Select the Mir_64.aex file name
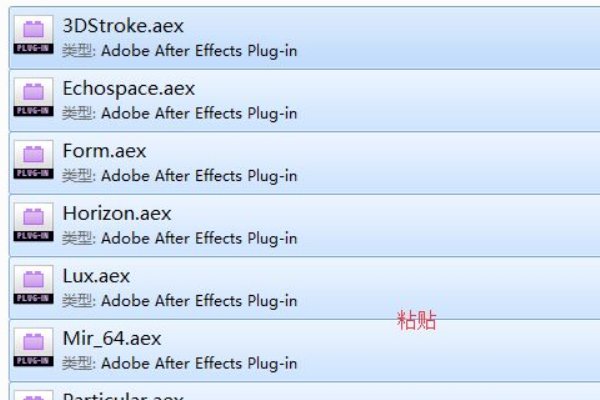Image resolution: width=600 pixels, height=400 pixels. click(x=111, y=338)
